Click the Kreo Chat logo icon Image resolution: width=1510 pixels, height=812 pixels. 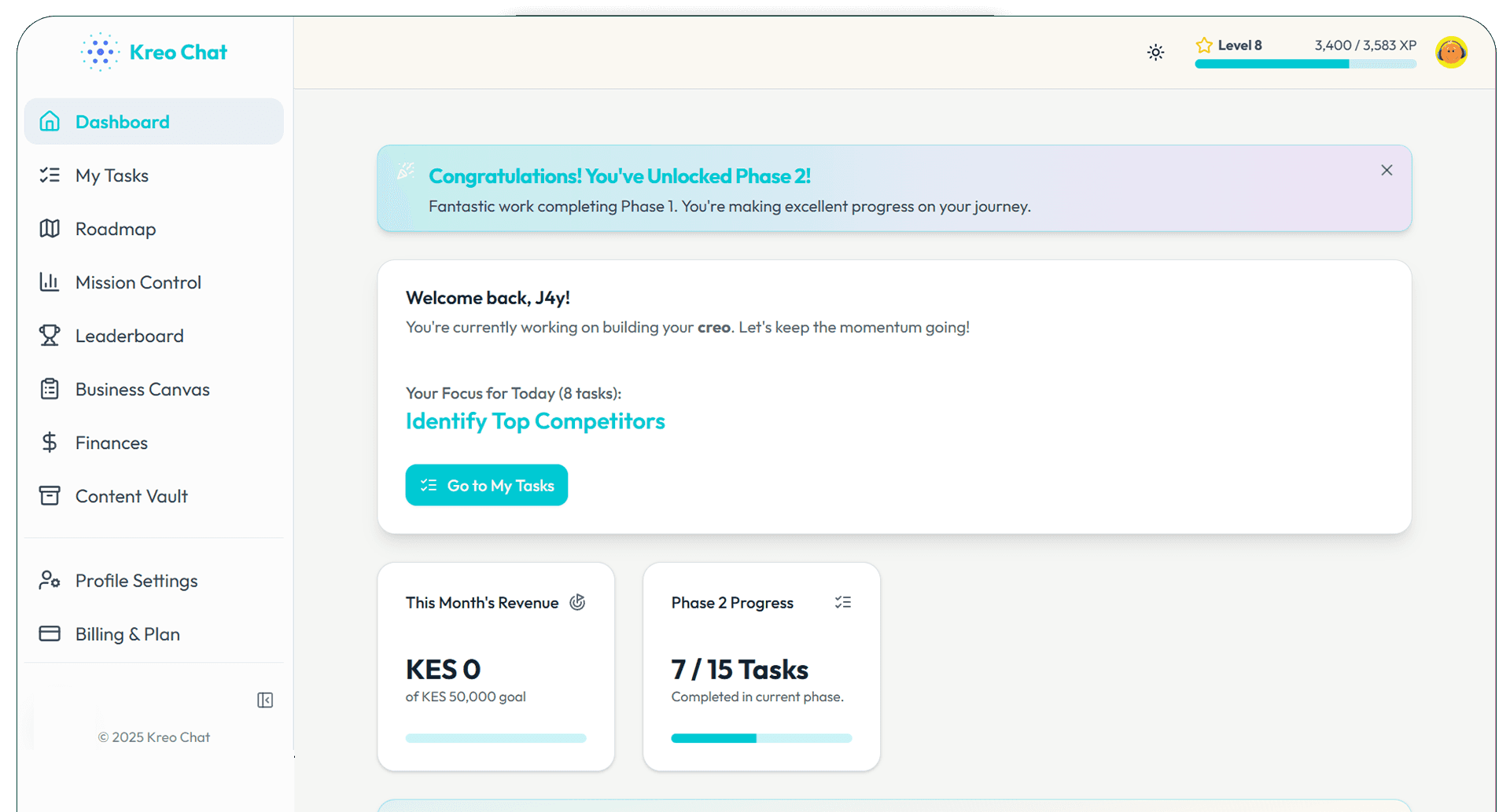coord(100,53)
